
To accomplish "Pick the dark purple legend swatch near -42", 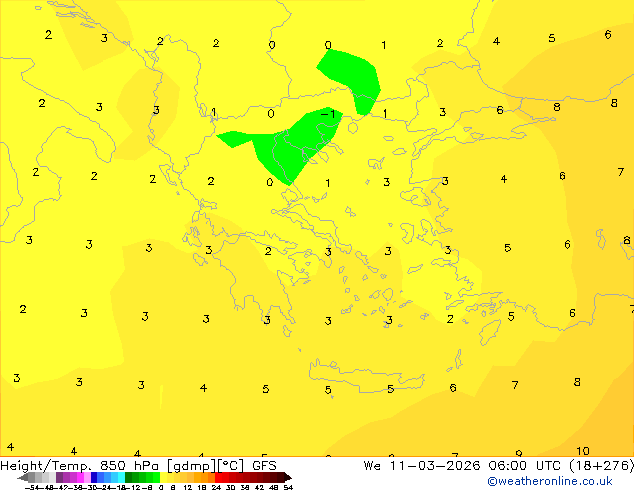I will [59, 477].
